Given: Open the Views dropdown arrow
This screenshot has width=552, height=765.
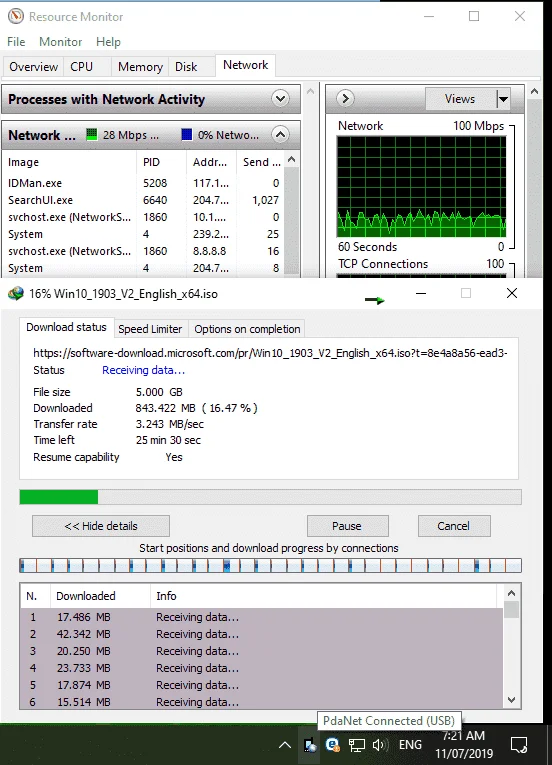Looking at the screenshot, I should coord(503,99).
